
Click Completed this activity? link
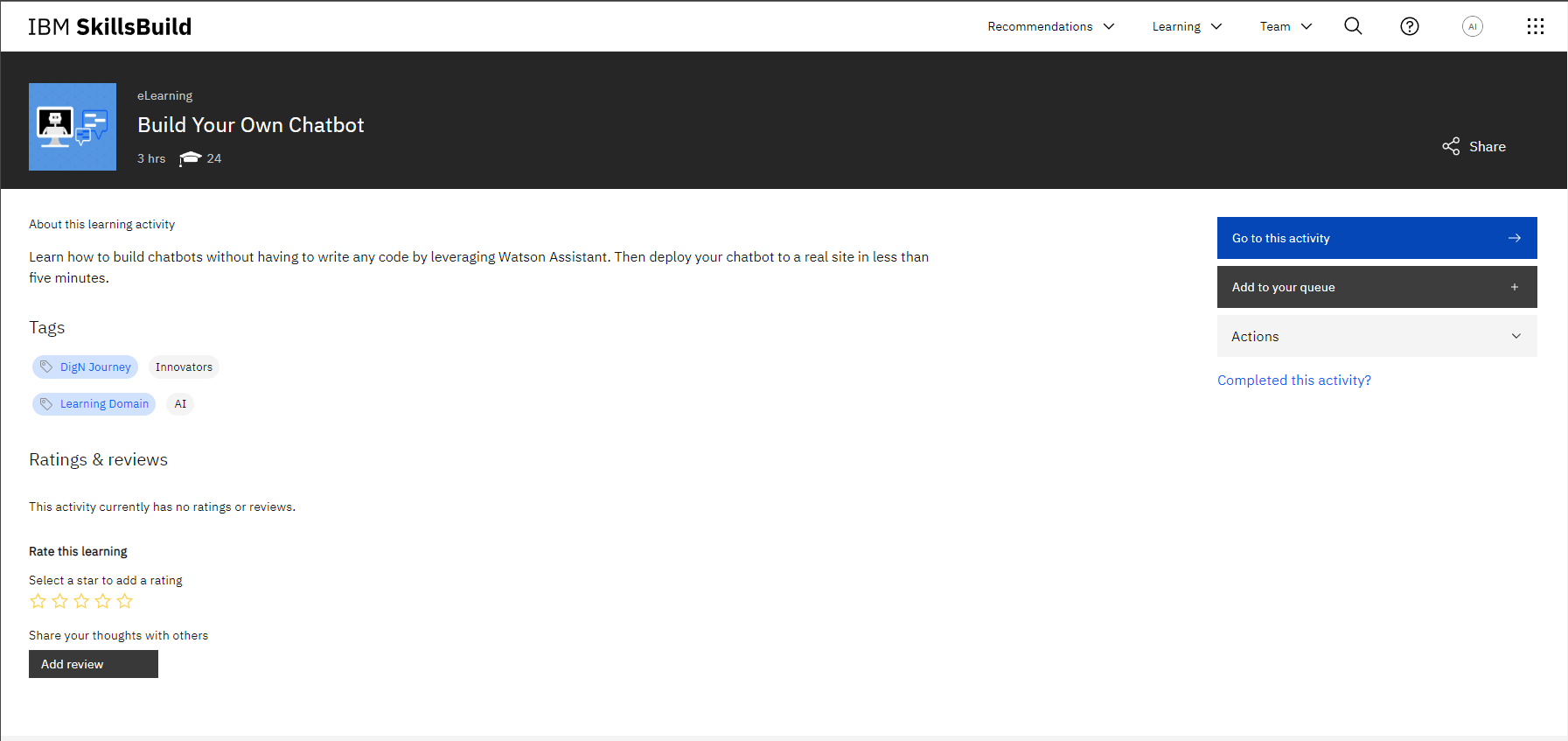(1294, 380)
